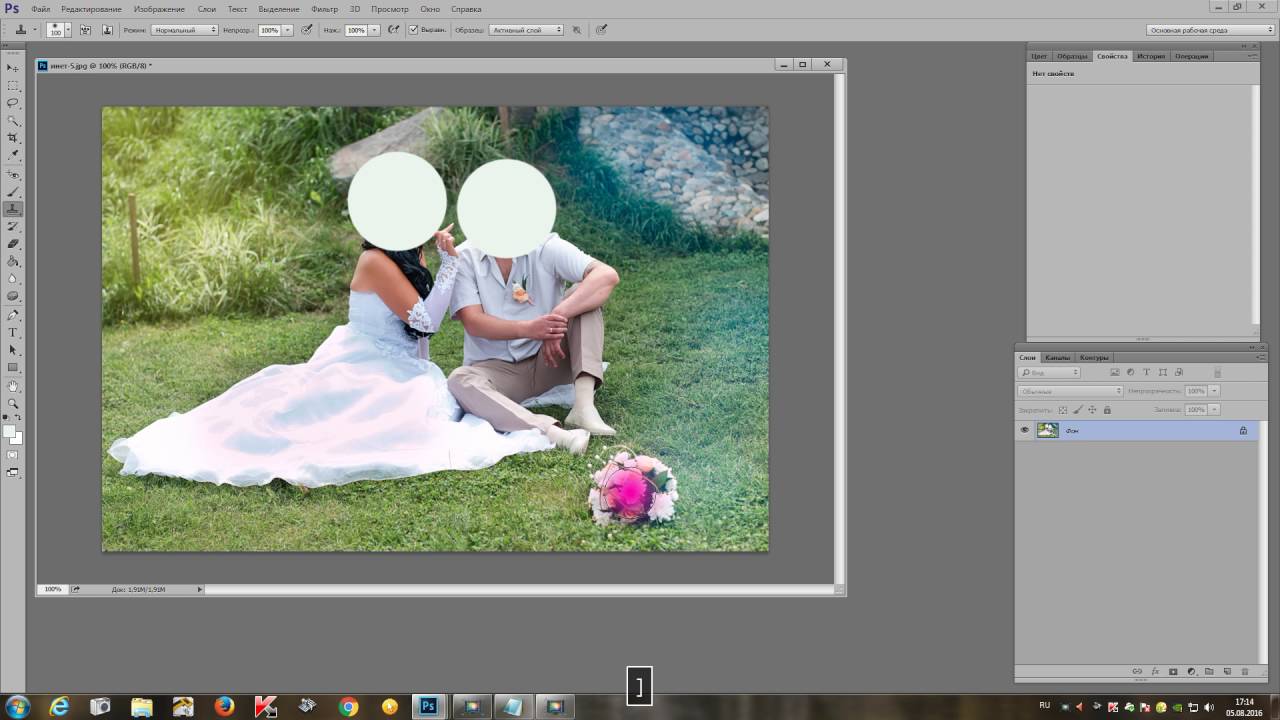Click the foreground color swatch
The height and width of the screenshot is (720, 1280).
pyautogui.click(x=9, y=431)
